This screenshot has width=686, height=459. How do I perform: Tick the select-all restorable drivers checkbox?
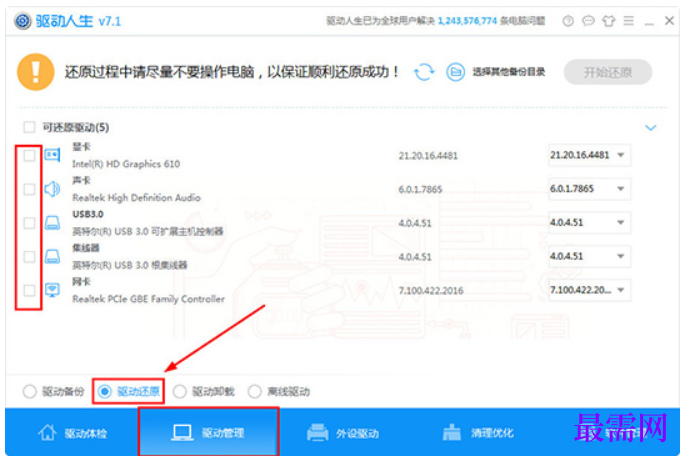(x=29, y=127)
